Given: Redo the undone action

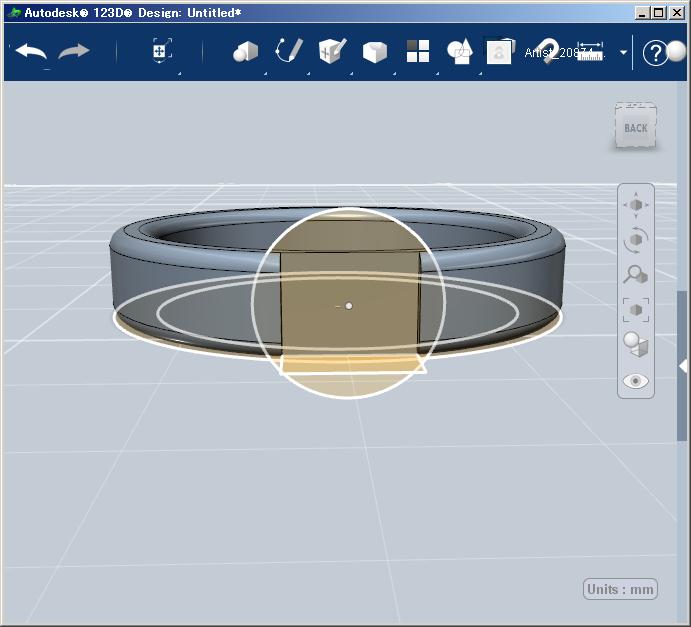Looking at the screenshot, I should (x=74, y=52).
